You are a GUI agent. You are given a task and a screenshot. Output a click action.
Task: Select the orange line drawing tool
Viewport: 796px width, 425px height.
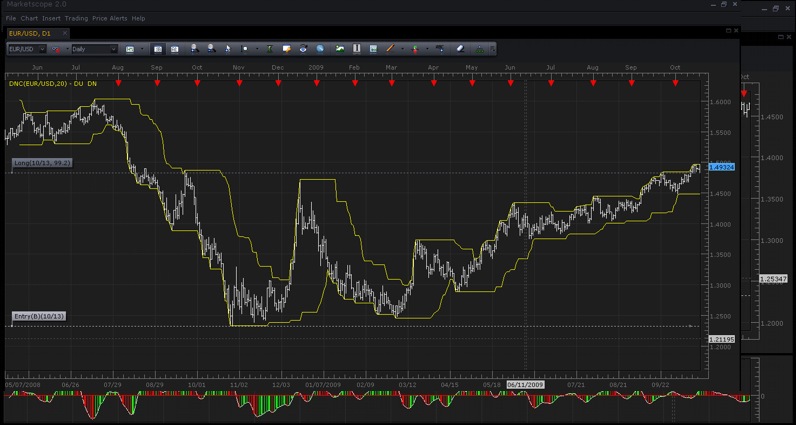pos(390,49)
